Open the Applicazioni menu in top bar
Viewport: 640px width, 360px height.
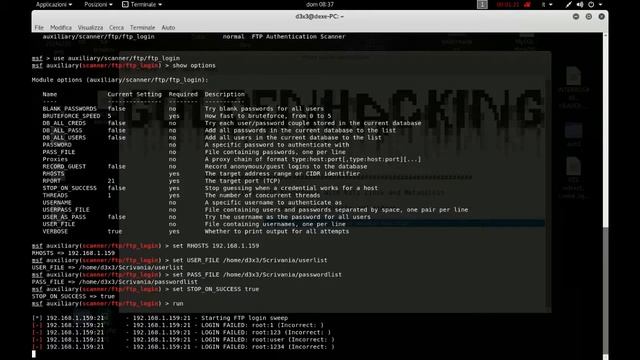54,4
